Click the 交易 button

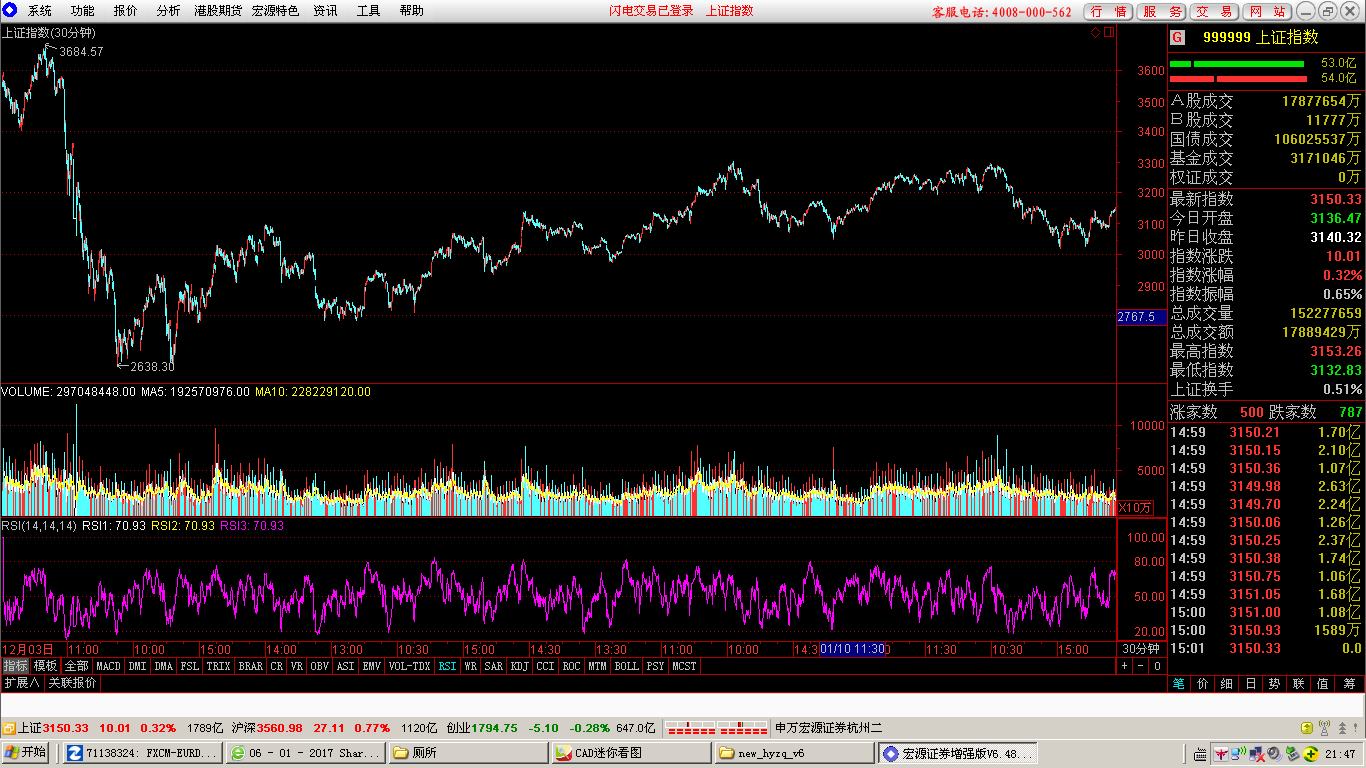coord(1215,12)
